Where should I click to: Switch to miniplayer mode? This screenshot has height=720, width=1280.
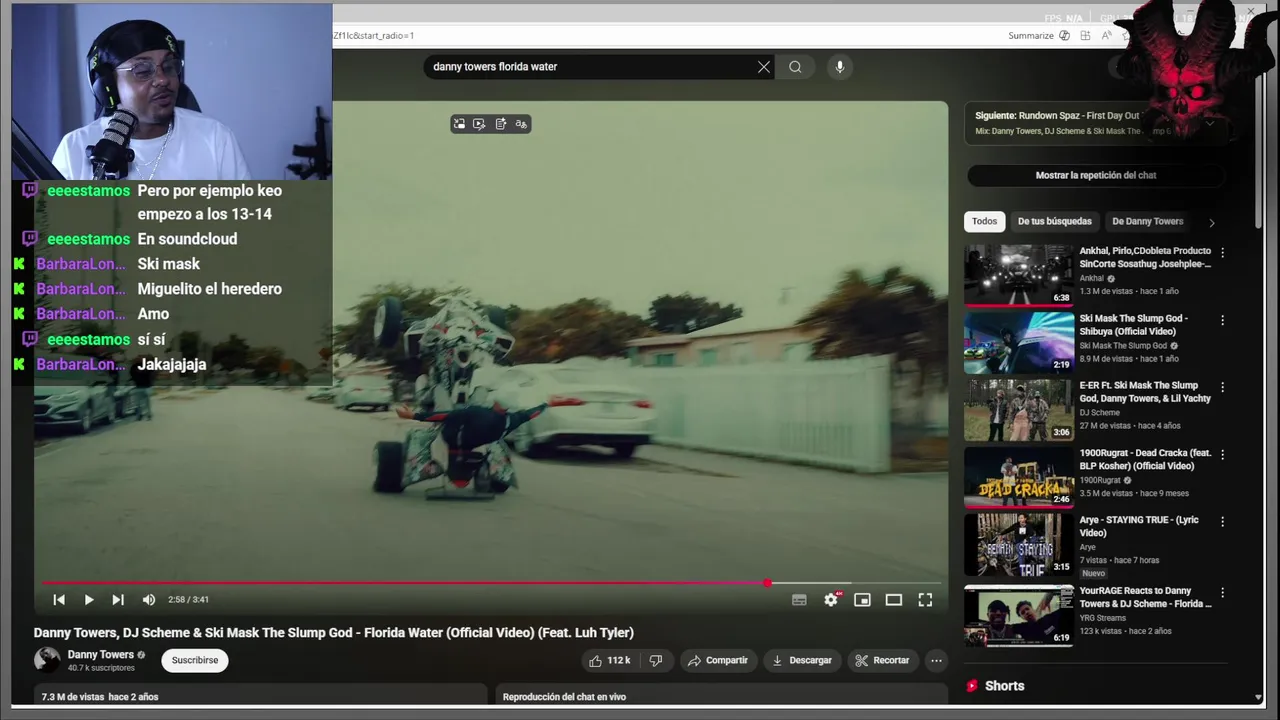tap(862, 600)
